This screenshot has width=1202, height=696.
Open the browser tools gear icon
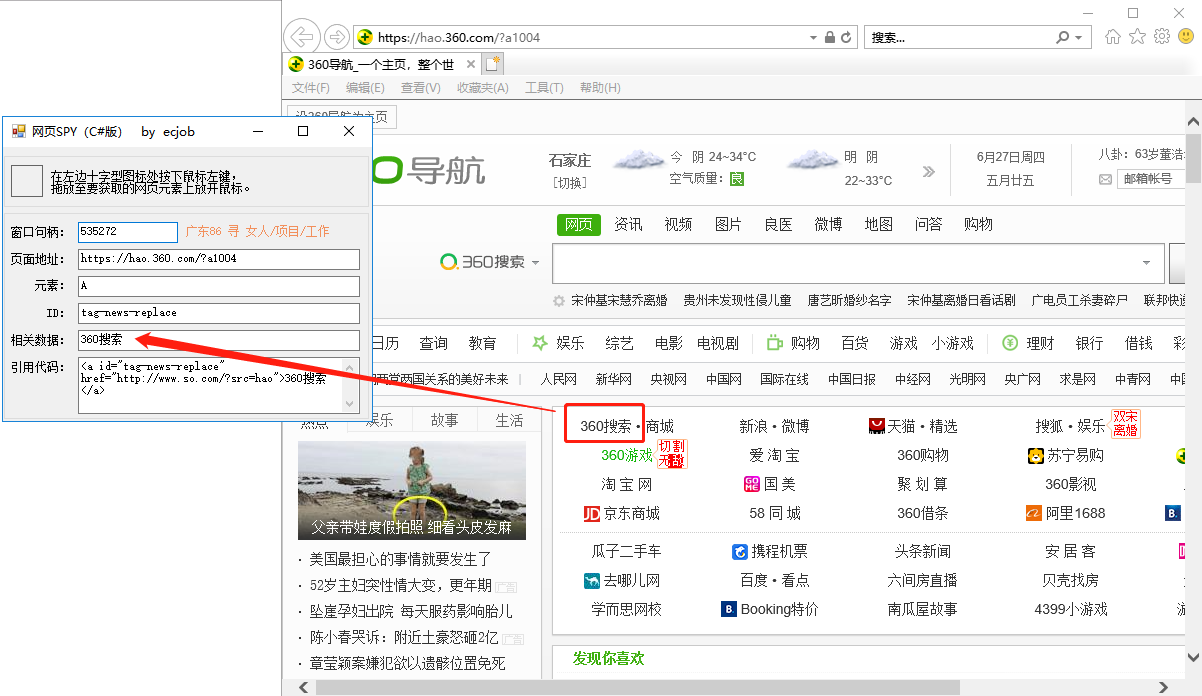(1161, 37)
